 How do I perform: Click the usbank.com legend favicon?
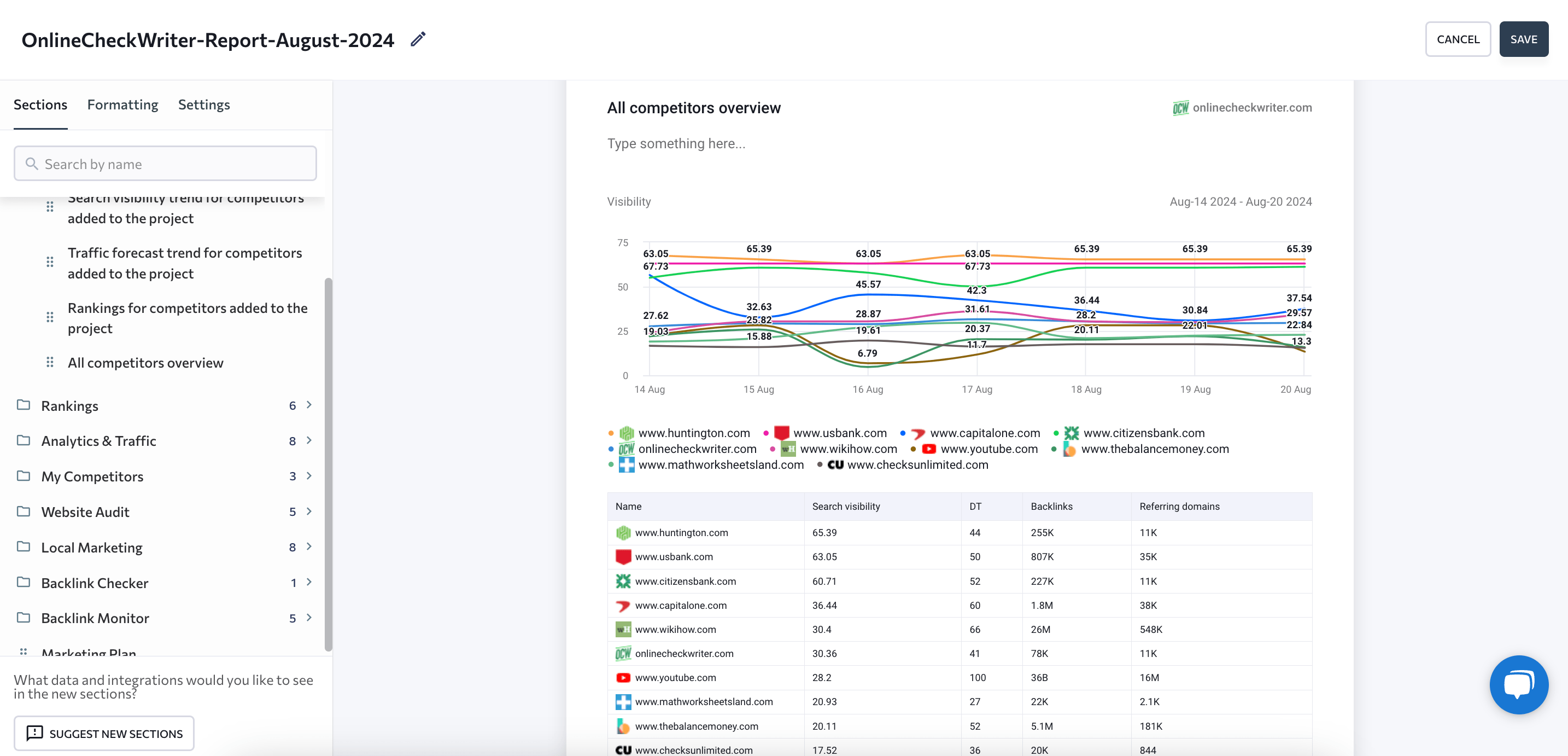click(782, 433)
